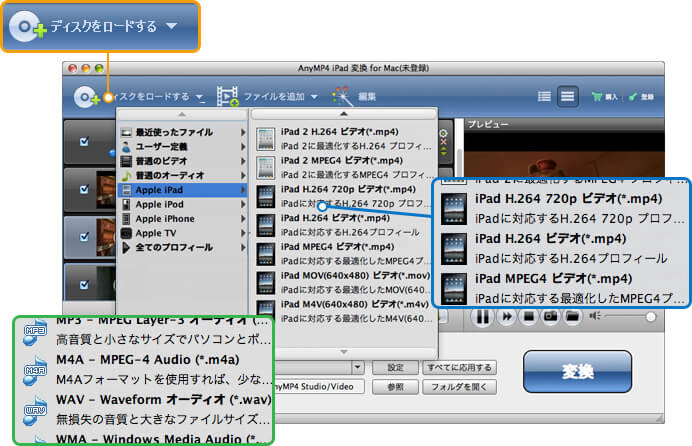This screenshot has width=692, height=446.
Task: Open the snapshot folder icon
Action: [x=572, y=316]
